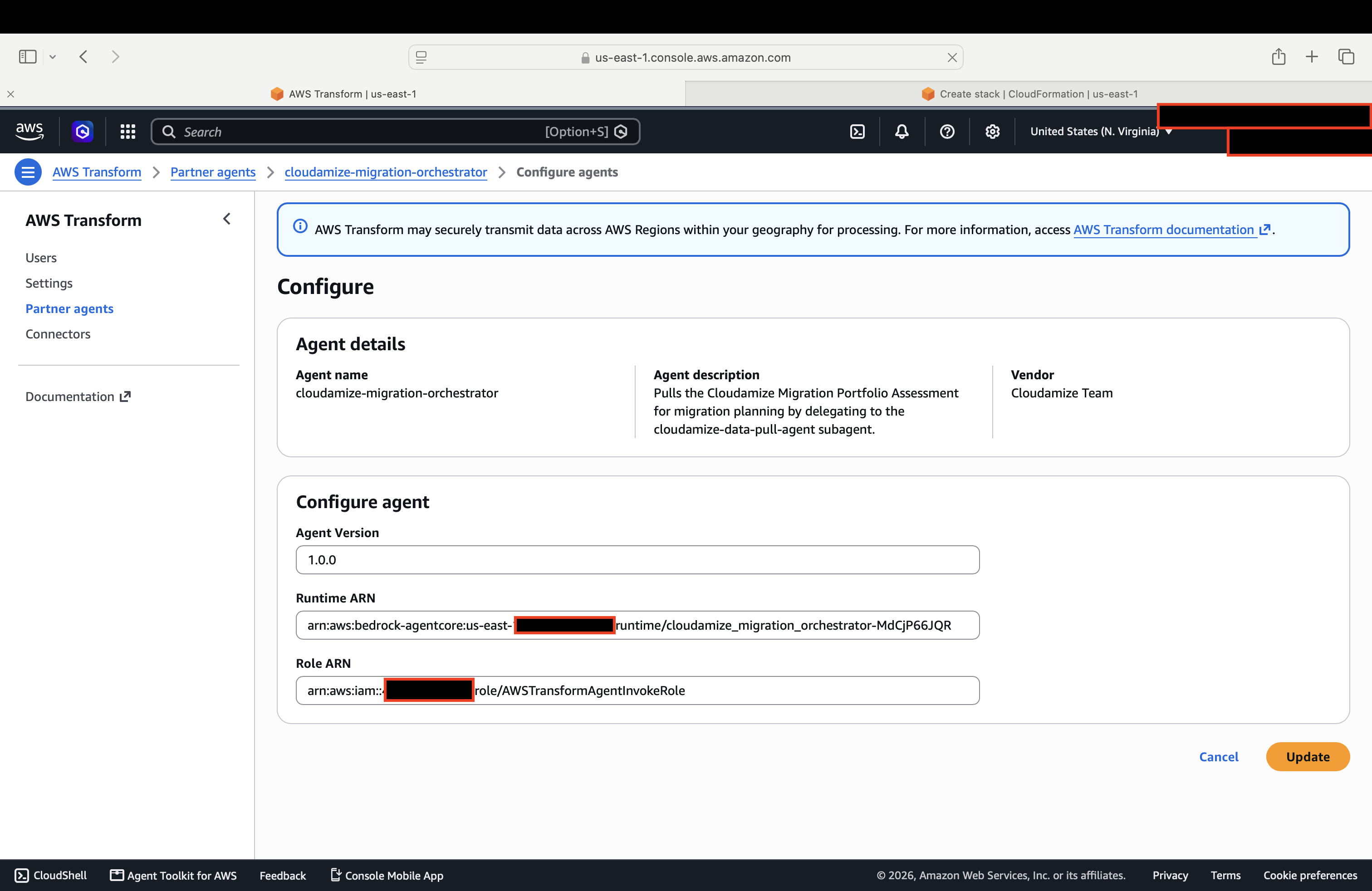Click Feedback in the footer
The height and width of the screenshot is (891, 1372).
click(283, 876)
